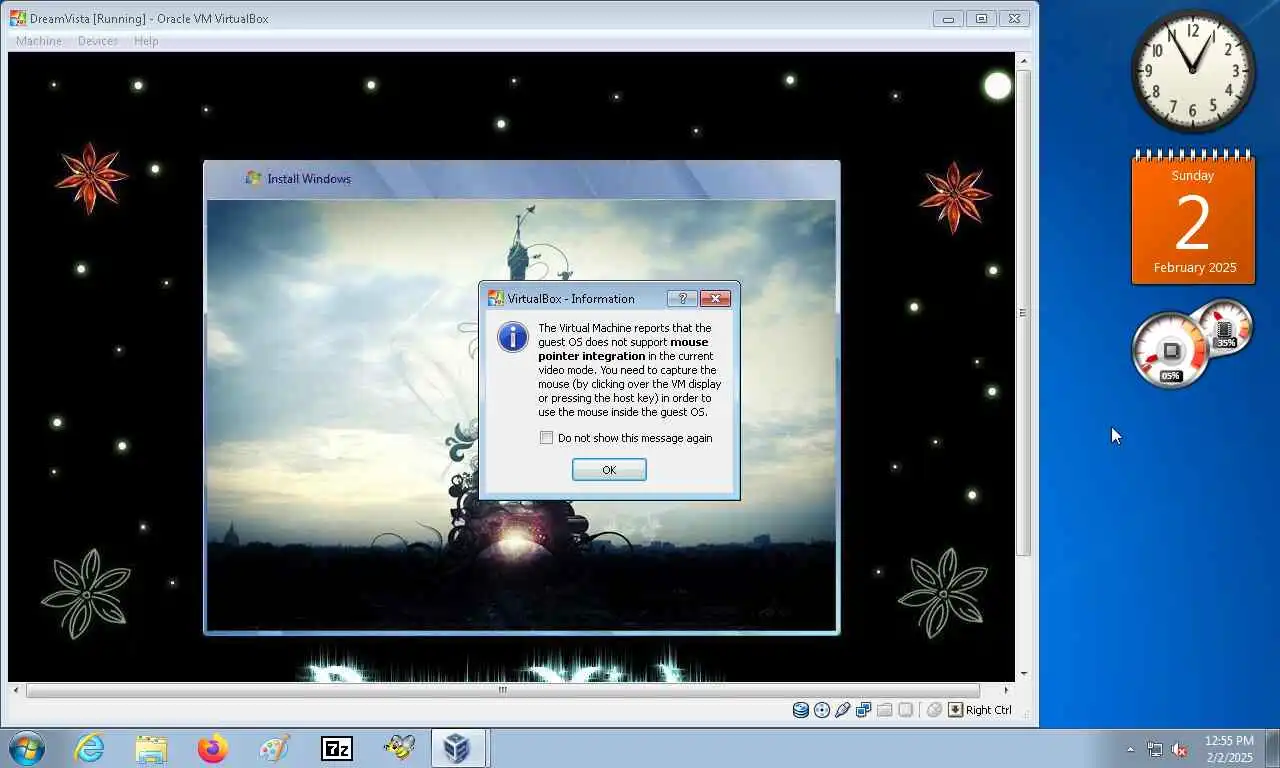Click the muted volume icon in the tray
Screen dimensions: 1280x768
[1179, 749]
